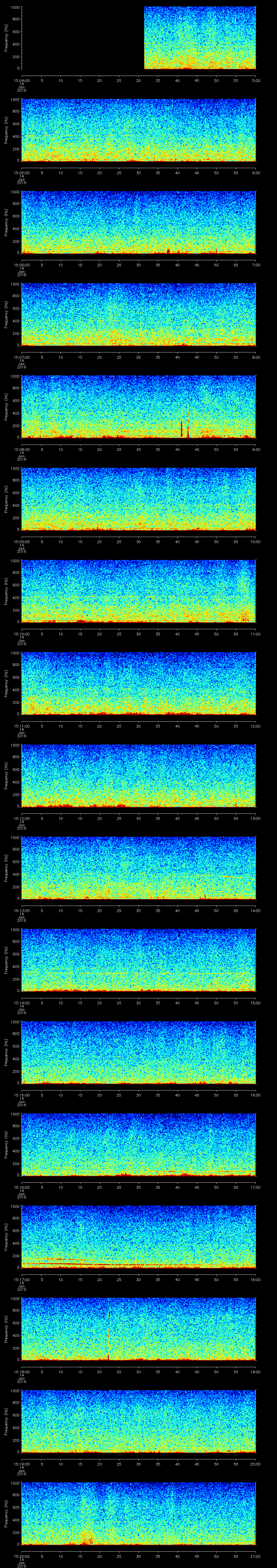The width and height of the screenshot is (277, 1568).
Task: Click the 9:00 end time label
Action: (x=256, y=449)
